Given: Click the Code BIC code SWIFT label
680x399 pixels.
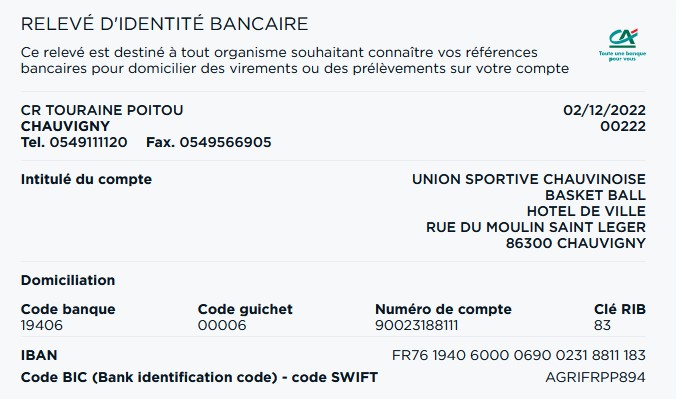Looking at the screenshot, I should 199,377.
